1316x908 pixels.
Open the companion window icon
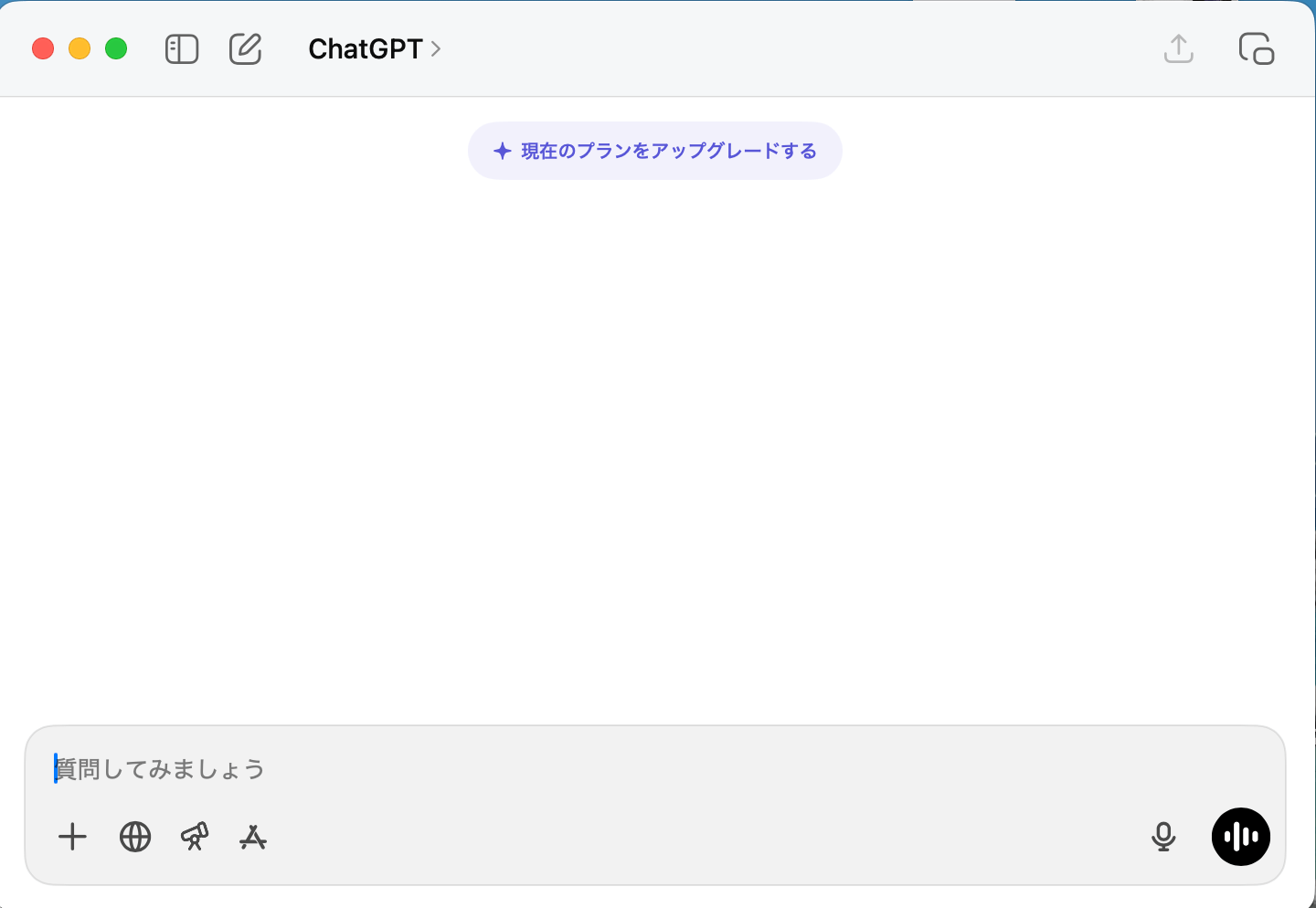point(1257,49)
